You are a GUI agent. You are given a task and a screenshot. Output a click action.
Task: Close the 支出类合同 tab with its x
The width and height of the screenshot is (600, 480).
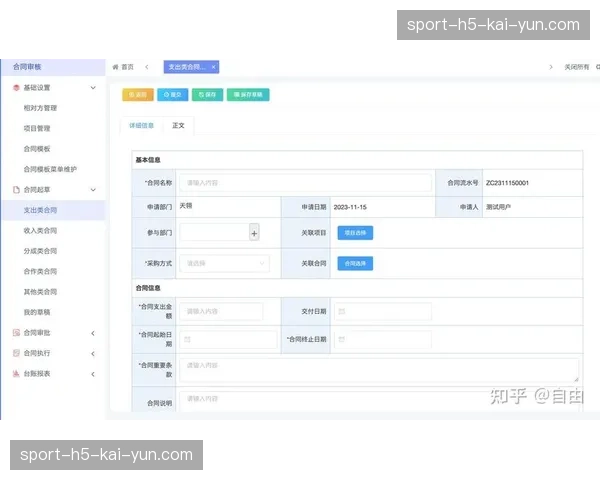[x=214, y=67]
